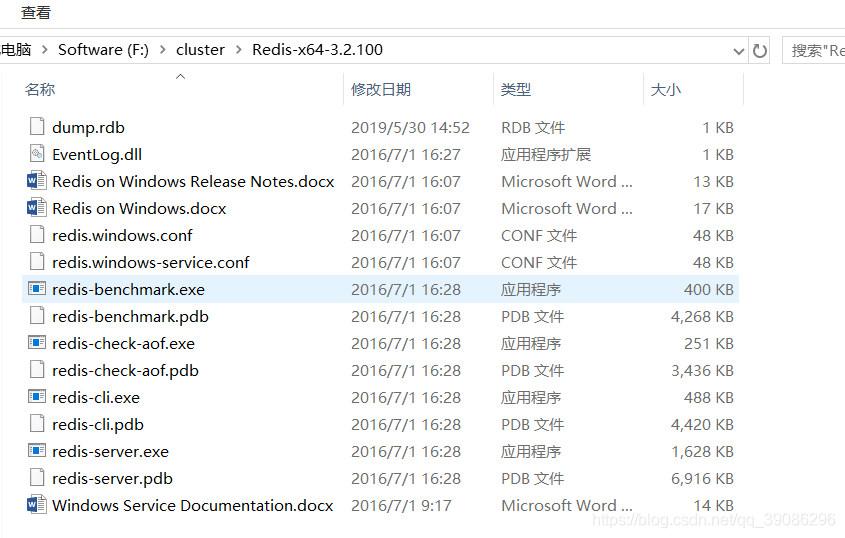Click the 4,420 KB size of redis-cli.pdb
Image resolution: width=845 pixels, height=538 pixels.
702,424
